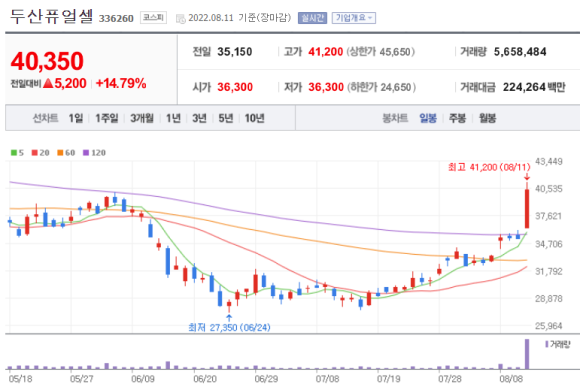Image resolution: width=580 pixels, height=390 pixels.
Task: Click the 전일 value 35,150
Action: 235,52
